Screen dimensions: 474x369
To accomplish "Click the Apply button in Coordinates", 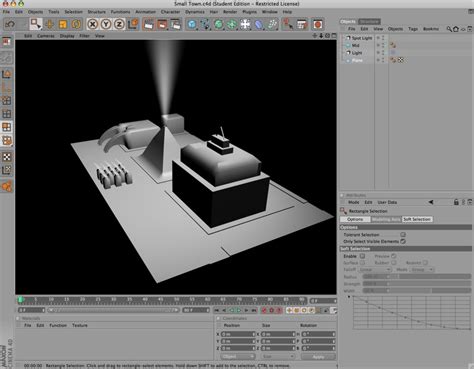I will pyautogui.click(x=318, y=357).
